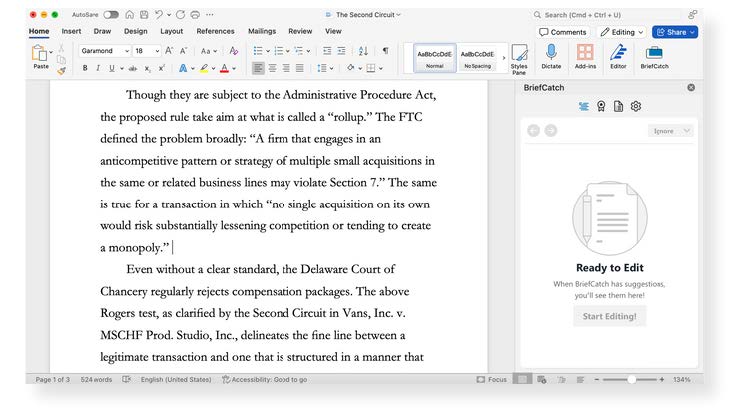Viewport: 752px width, 417px height.
Task: Click the Start Editing! button
Action: coord(610,316)
